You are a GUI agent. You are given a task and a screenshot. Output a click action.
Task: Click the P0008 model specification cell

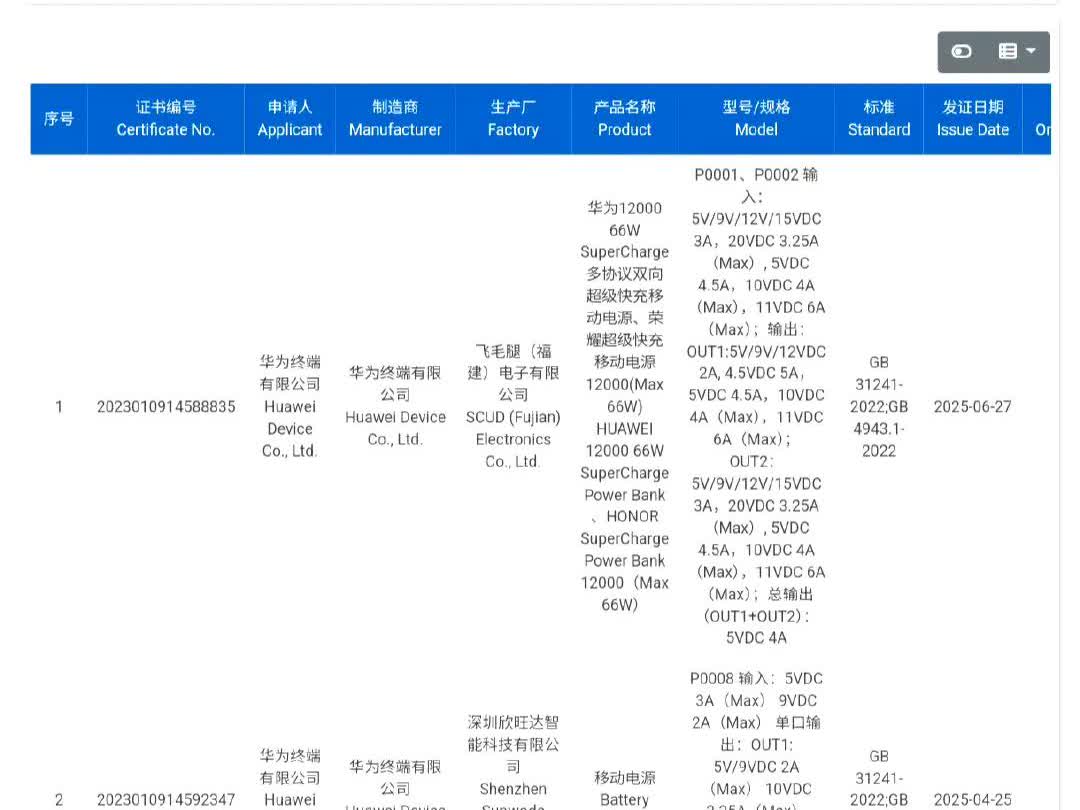tap(756, 740)
